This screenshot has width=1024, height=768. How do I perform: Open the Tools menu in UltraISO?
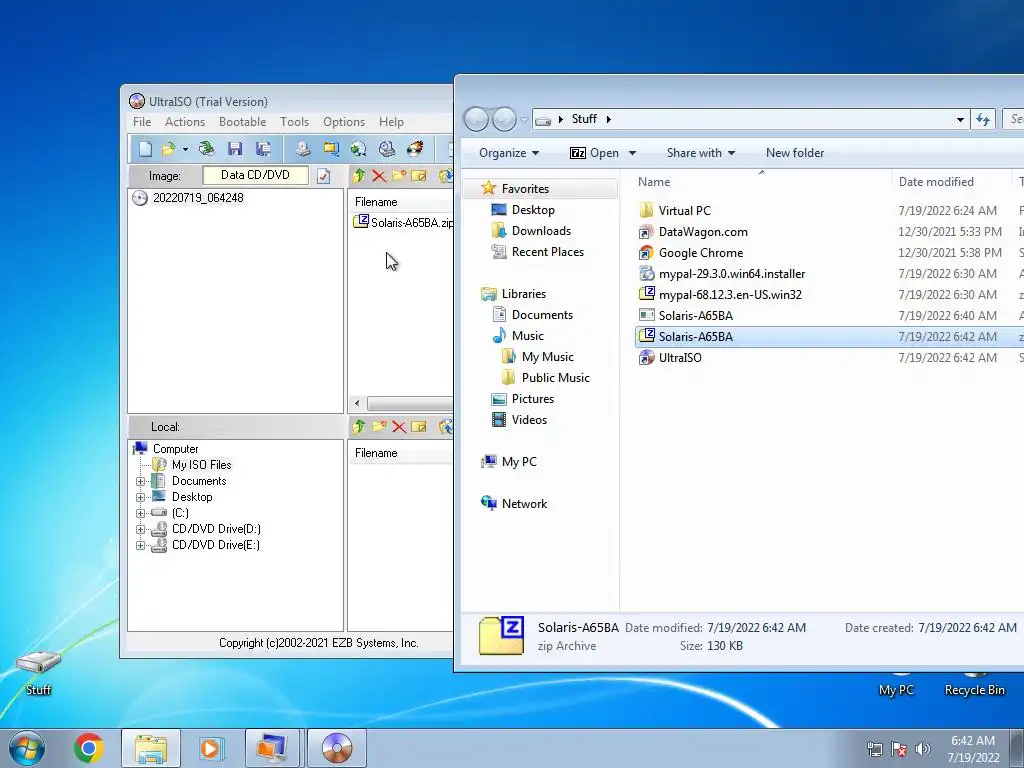click(295, 122)
